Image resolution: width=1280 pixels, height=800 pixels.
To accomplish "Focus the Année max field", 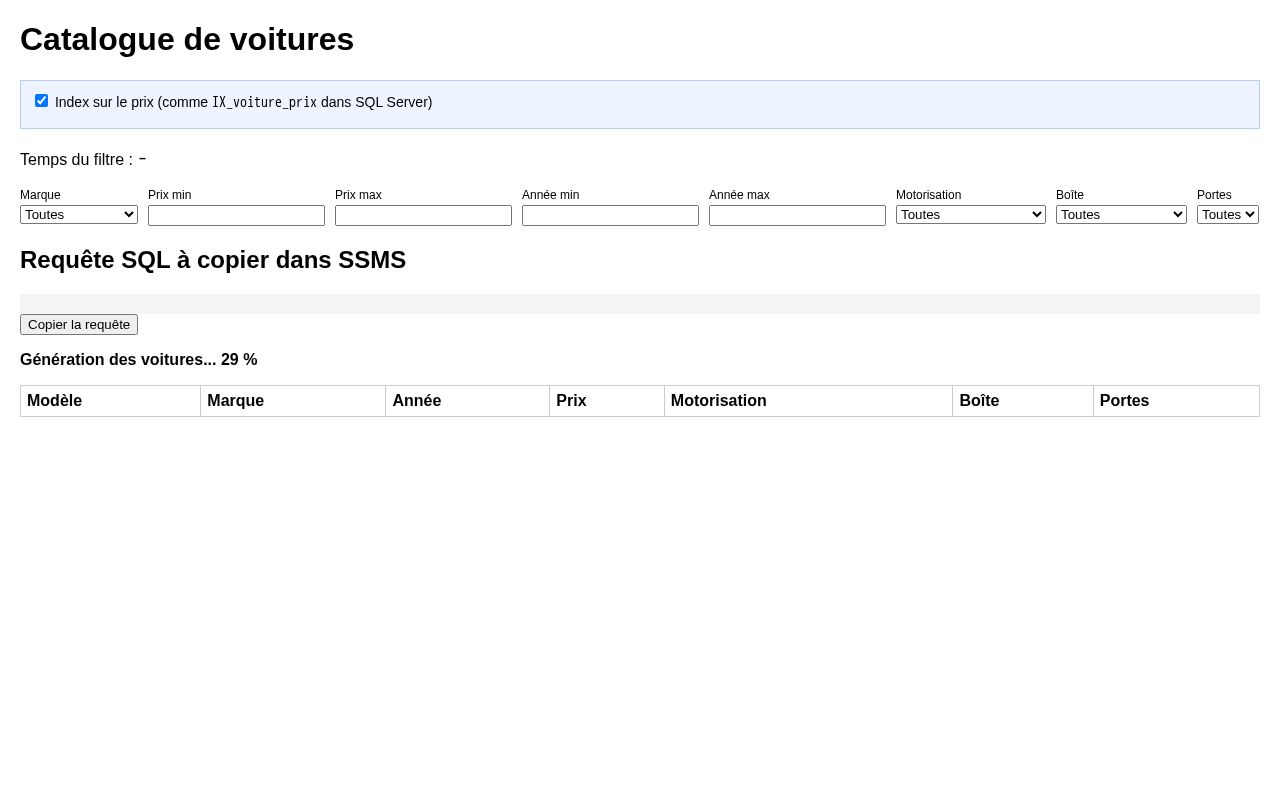I will 797,216.
